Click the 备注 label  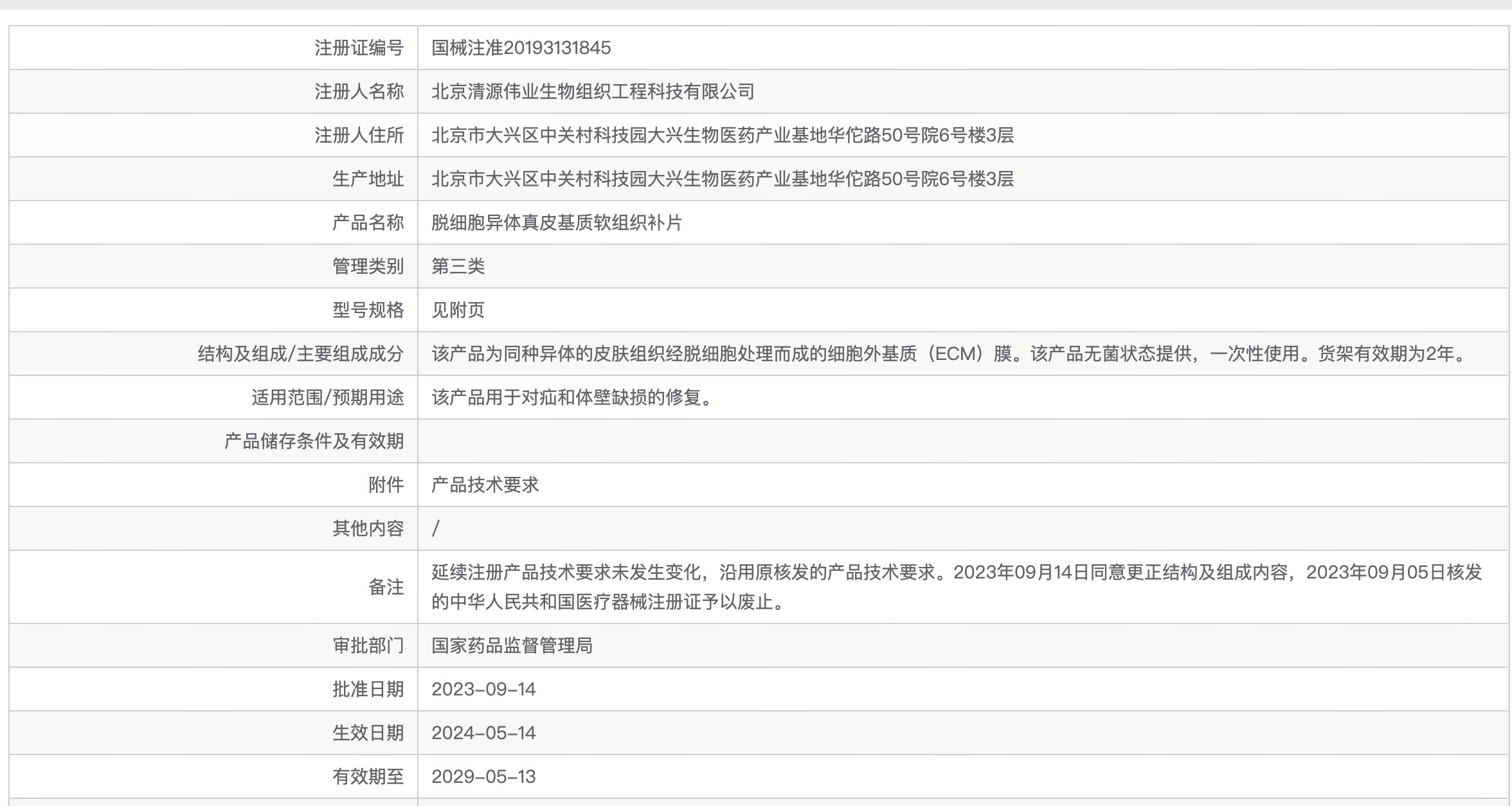(386, 587)
